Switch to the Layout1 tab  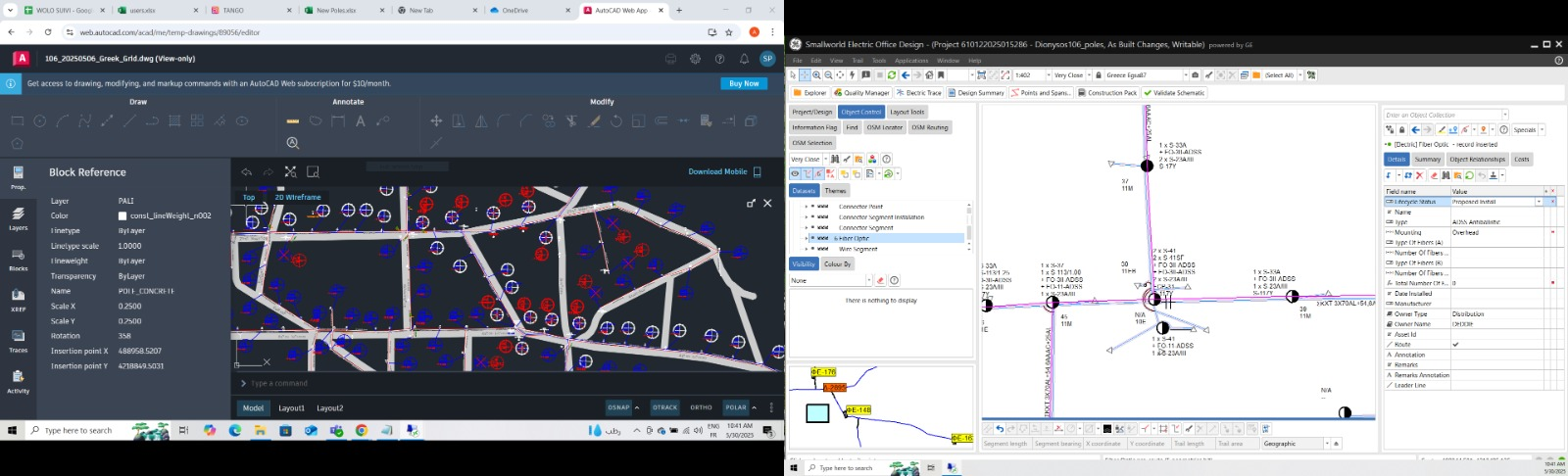click(291, 407)
